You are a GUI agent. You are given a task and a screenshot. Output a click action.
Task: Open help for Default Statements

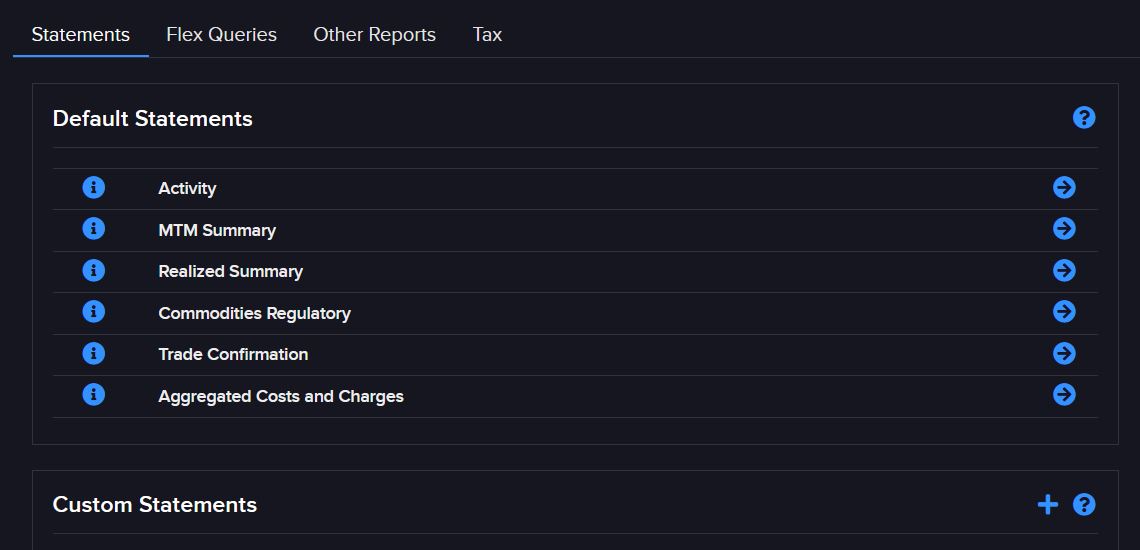tap(1084, 118)
